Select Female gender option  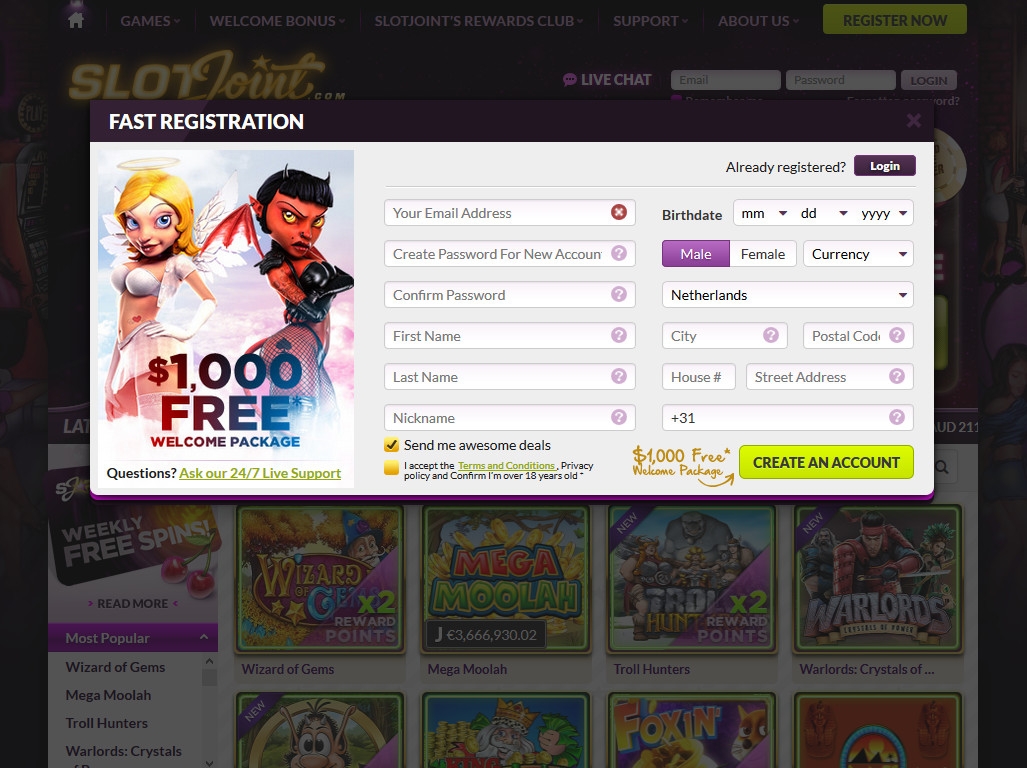[762, 254]
